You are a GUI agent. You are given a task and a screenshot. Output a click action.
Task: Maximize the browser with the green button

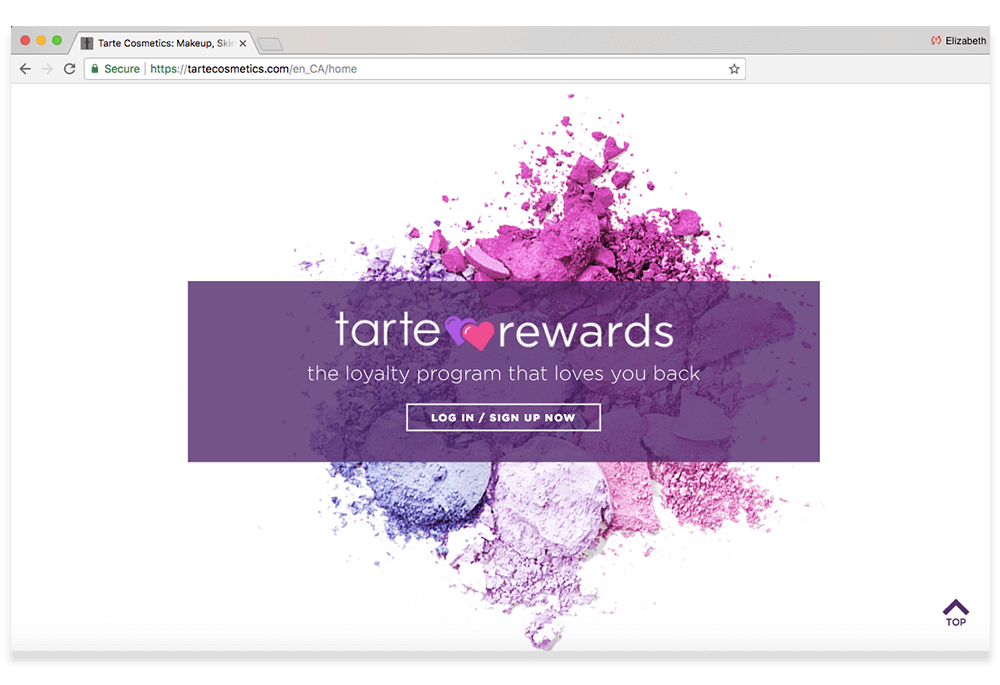(x=57, y=40)
